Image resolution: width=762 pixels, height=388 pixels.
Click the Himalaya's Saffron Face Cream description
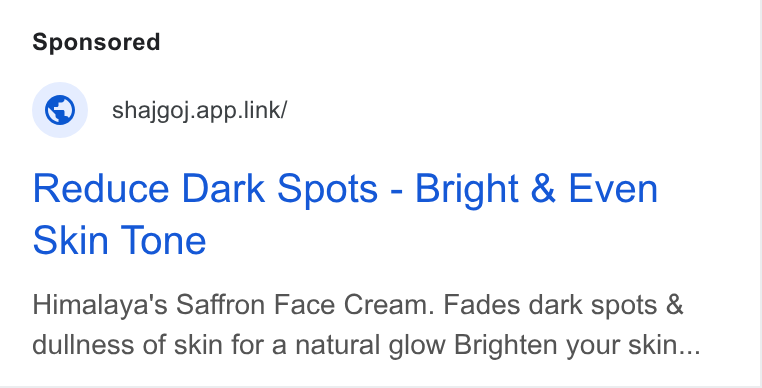(x=366, y=325)
